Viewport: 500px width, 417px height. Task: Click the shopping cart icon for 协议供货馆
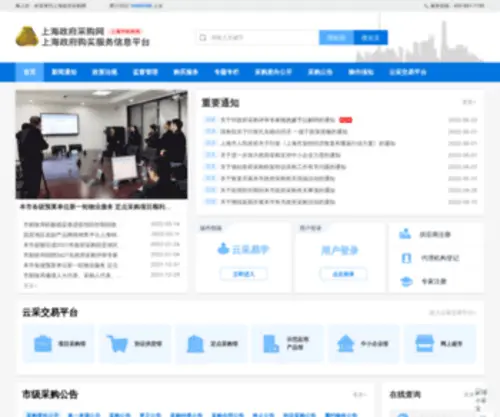[x=117, y=344]
